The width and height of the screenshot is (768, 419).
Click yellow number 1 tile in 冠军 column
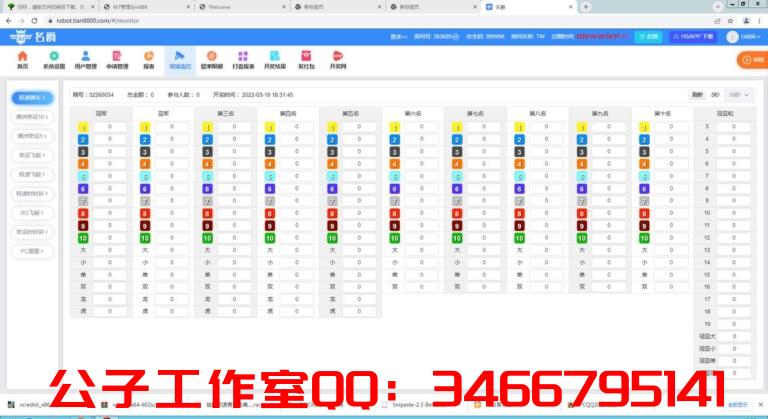[x=83, y=127]
